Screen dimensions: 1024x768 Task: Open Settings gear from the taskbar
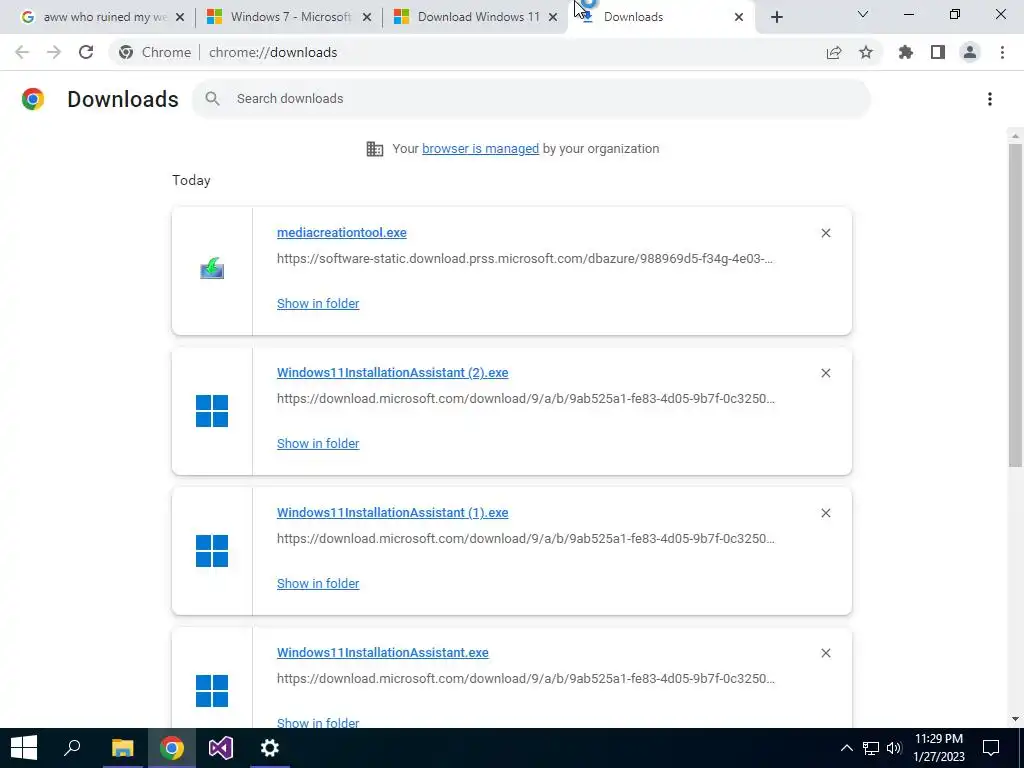pos(270,748)
